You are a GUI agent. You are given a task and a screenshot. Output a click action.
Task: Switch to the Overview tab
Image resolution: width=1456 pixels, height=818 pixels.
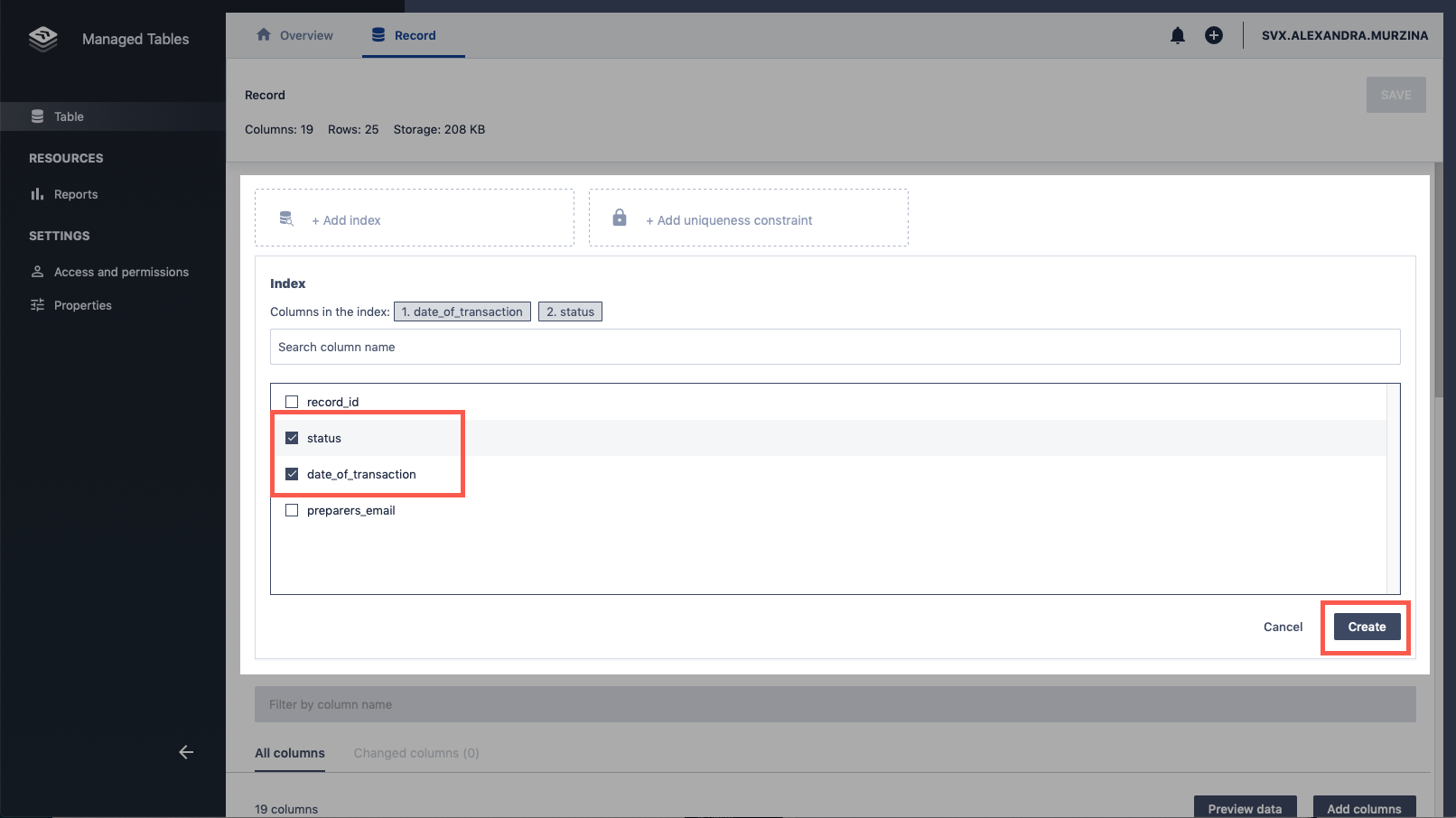coord(295,35)
